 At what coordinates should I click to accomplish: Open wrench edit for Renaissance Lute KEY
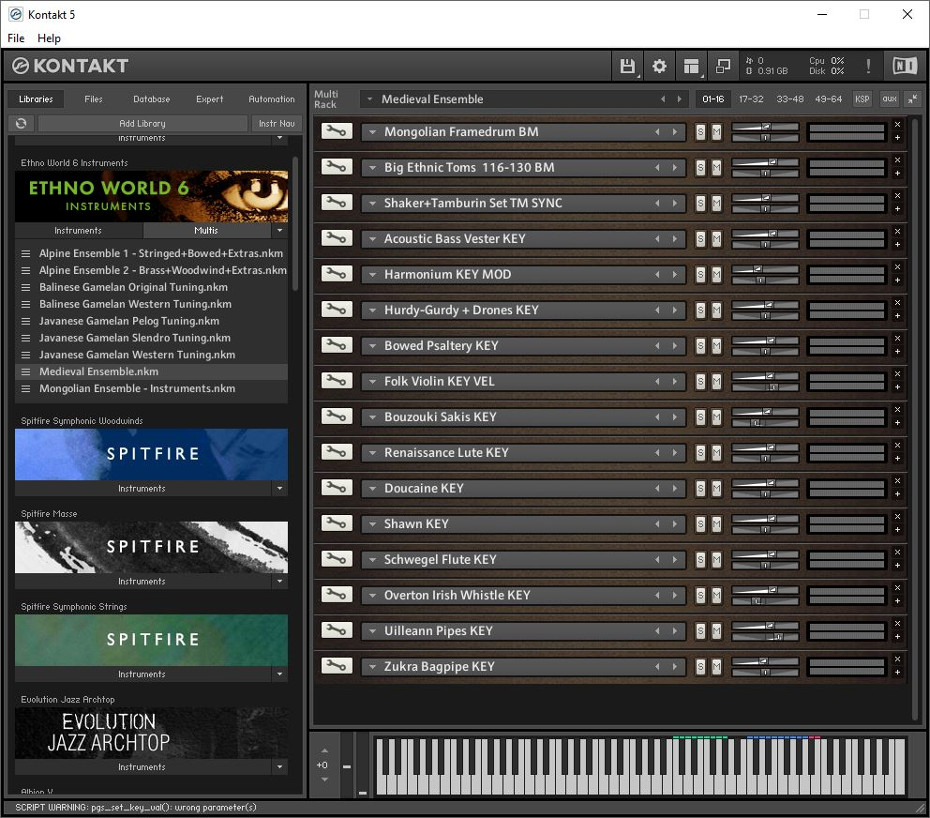click(336, 451)
